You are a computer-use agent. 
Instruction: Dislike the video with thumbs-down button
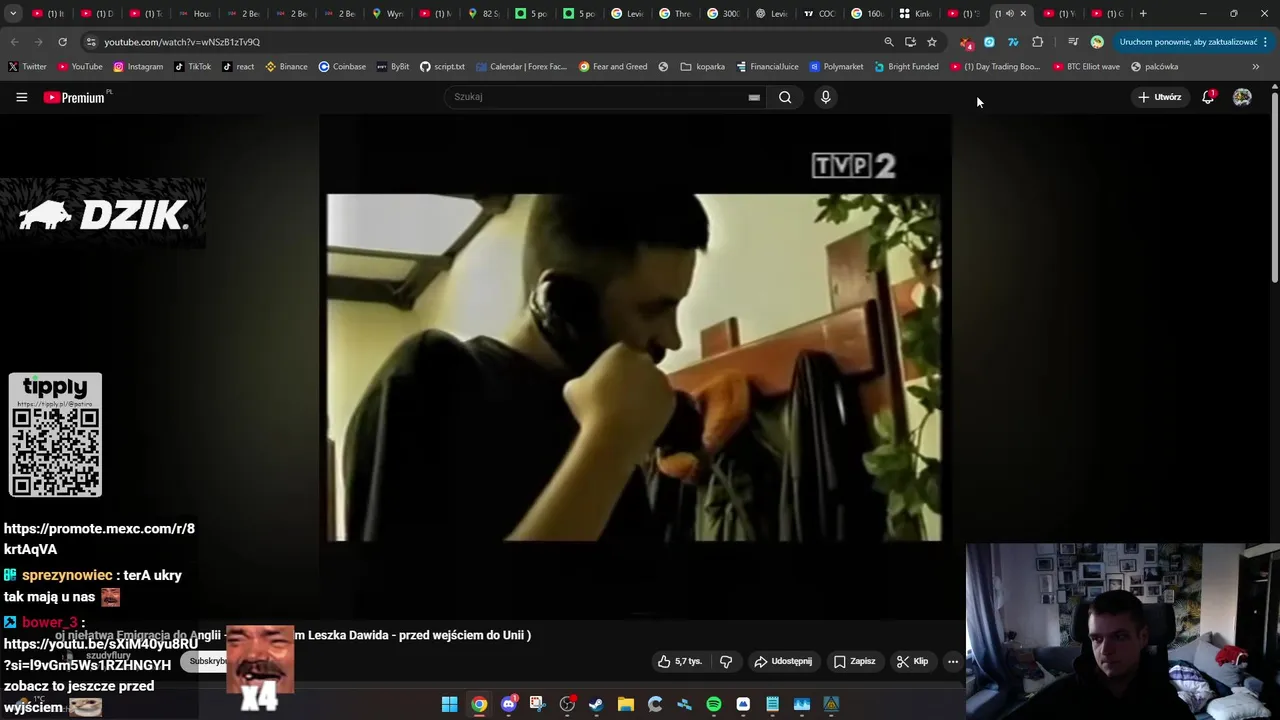click(726, 661)
